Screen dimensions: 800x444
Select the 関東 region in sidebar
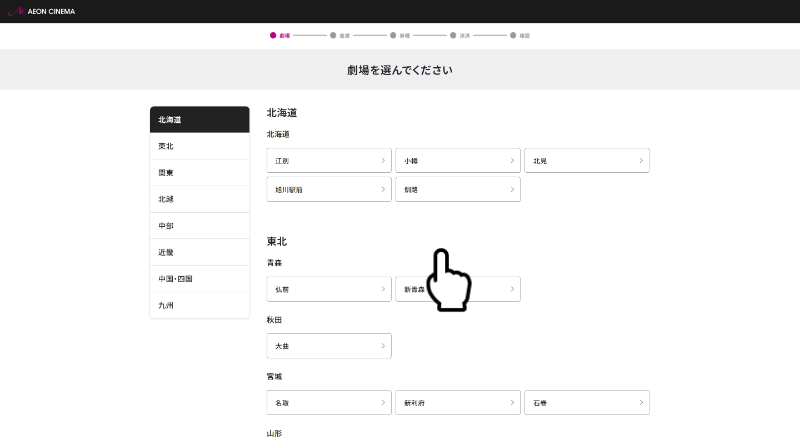pos(199,172)
